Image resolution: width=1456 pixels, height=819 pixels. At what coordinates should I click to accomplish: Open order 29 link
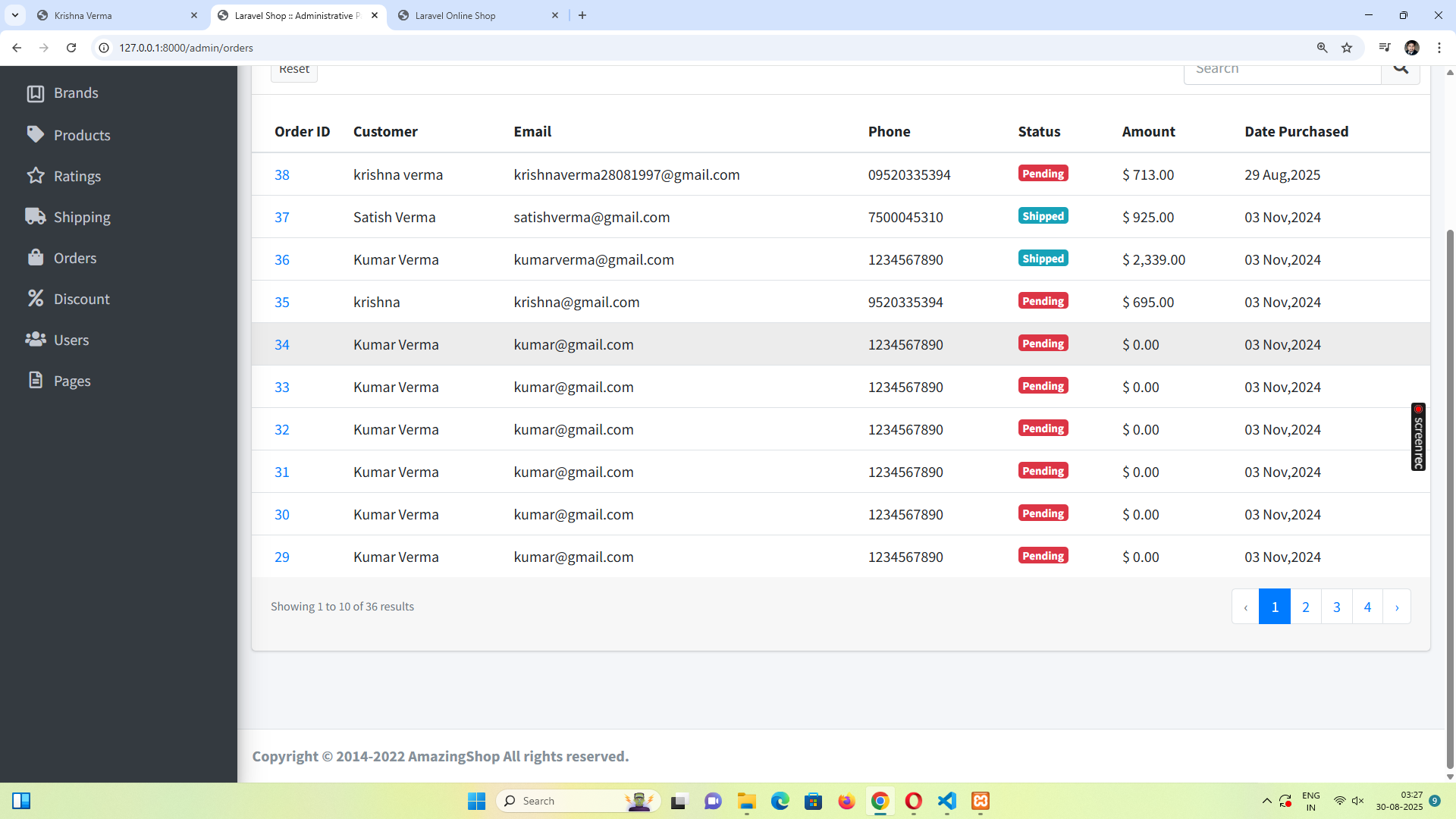coord(282,557)
